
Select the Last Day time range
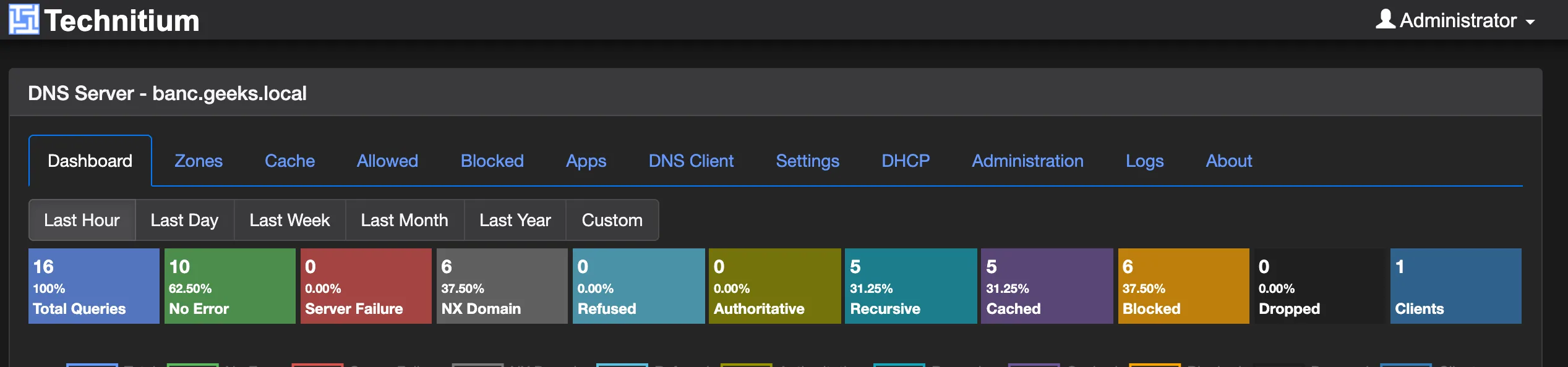185,220
